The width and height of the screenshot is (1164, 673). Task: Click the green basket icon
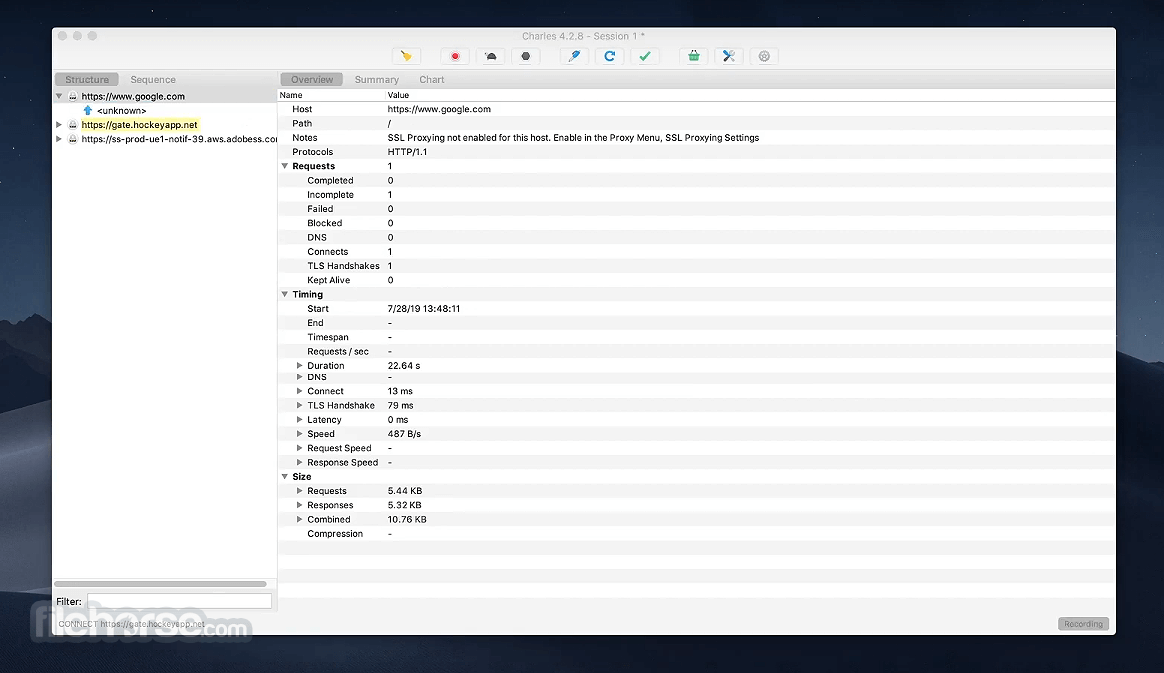click(x=693, y=56)
